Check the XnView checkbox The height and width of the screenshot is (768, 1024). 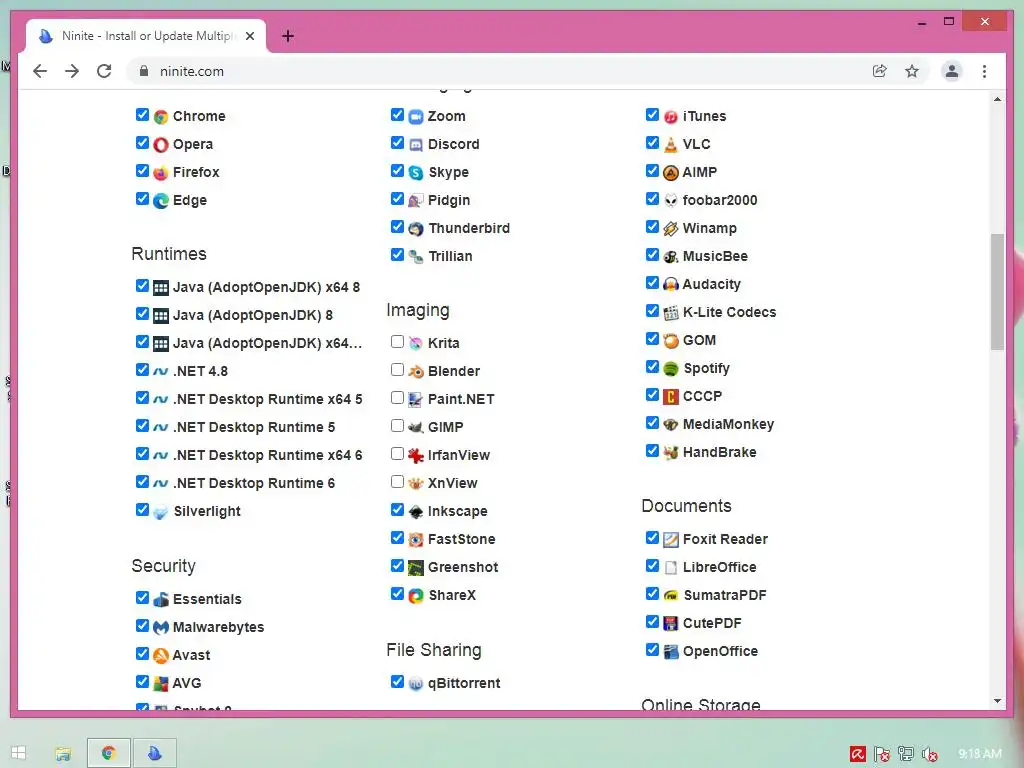click(x=397, y=482)
